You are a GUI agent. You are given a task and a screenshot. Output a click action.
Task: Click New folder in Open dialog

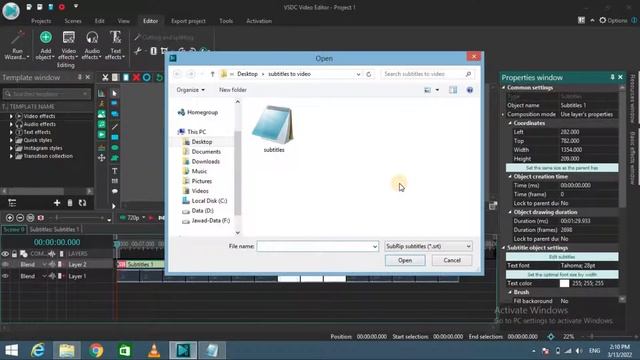(x=233, y=90)
